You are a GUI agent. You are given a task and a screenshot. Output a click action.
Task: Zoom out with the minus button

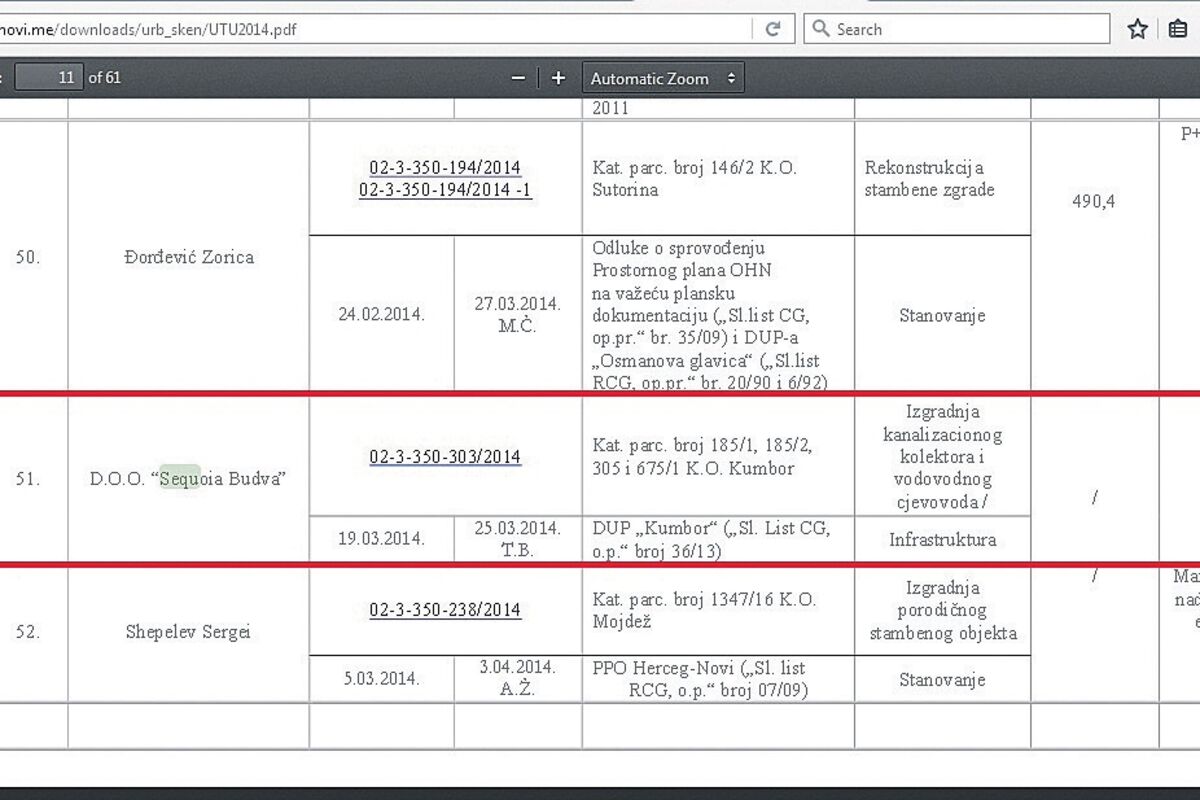[518, 78]
